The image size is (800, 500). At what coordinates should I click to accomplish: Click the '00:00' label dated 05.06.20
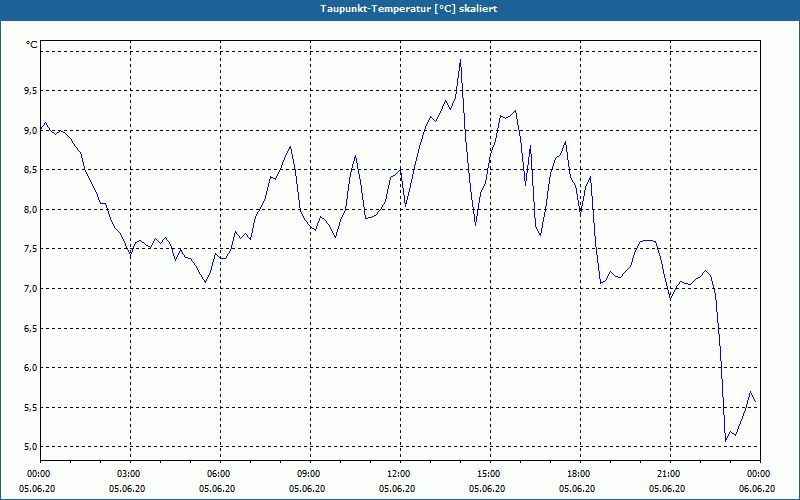pos(37,474)
